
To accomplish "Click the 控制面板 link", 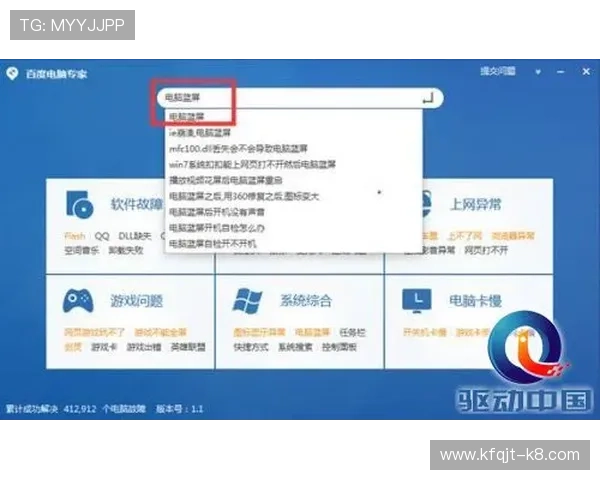I will tap(339, 347).
